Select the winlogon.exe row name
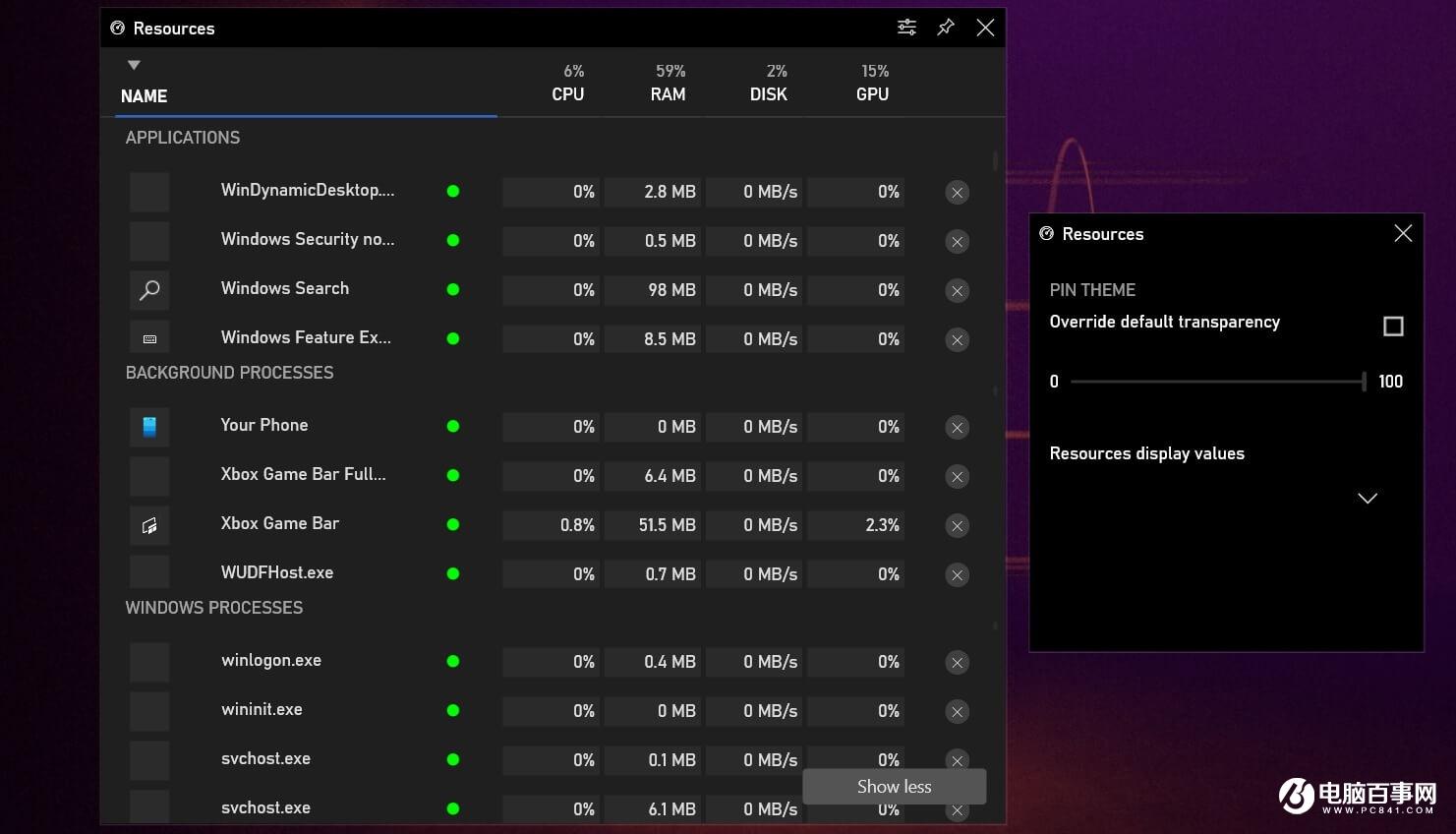This screenshot has height=834, width=1456. coord(271,660)
